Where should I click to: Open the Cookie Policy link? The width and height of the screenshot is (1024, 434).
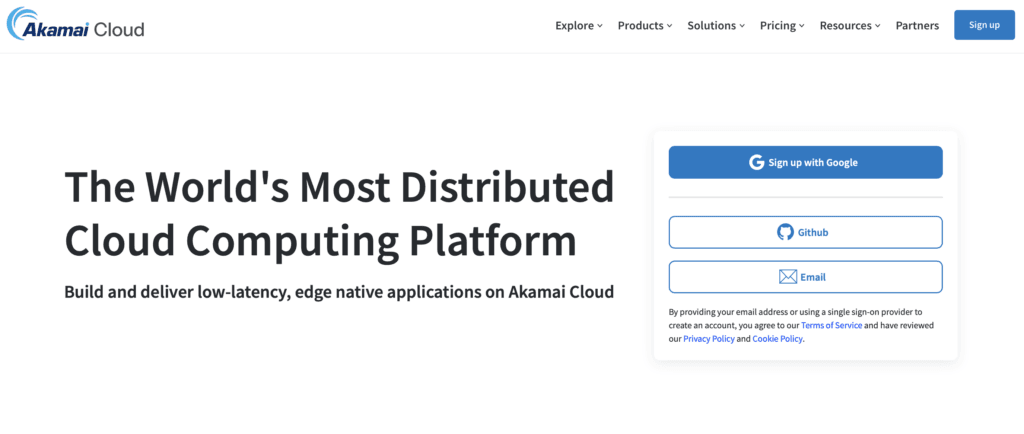point(778,339)
